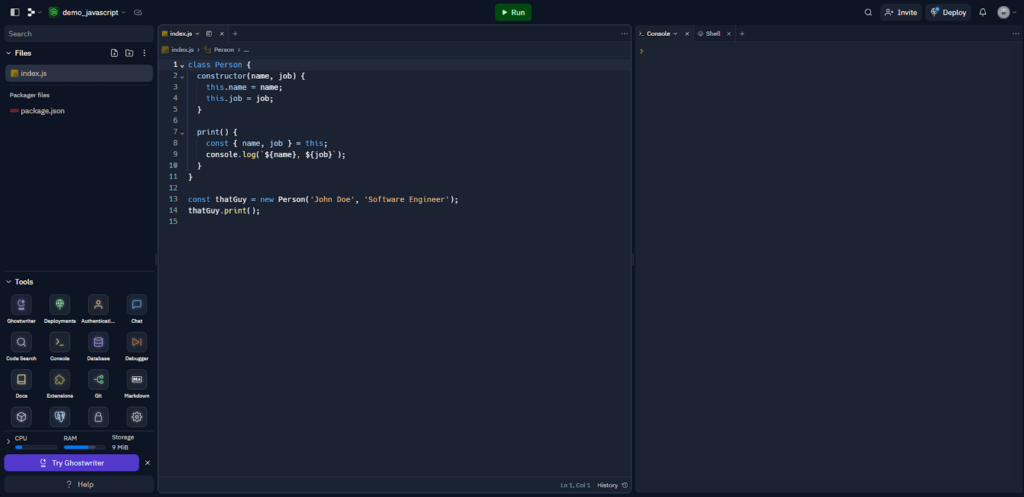Open the user avatar menu
The height and width of the screenshot is (497, 1024).
click(1006, 12)
